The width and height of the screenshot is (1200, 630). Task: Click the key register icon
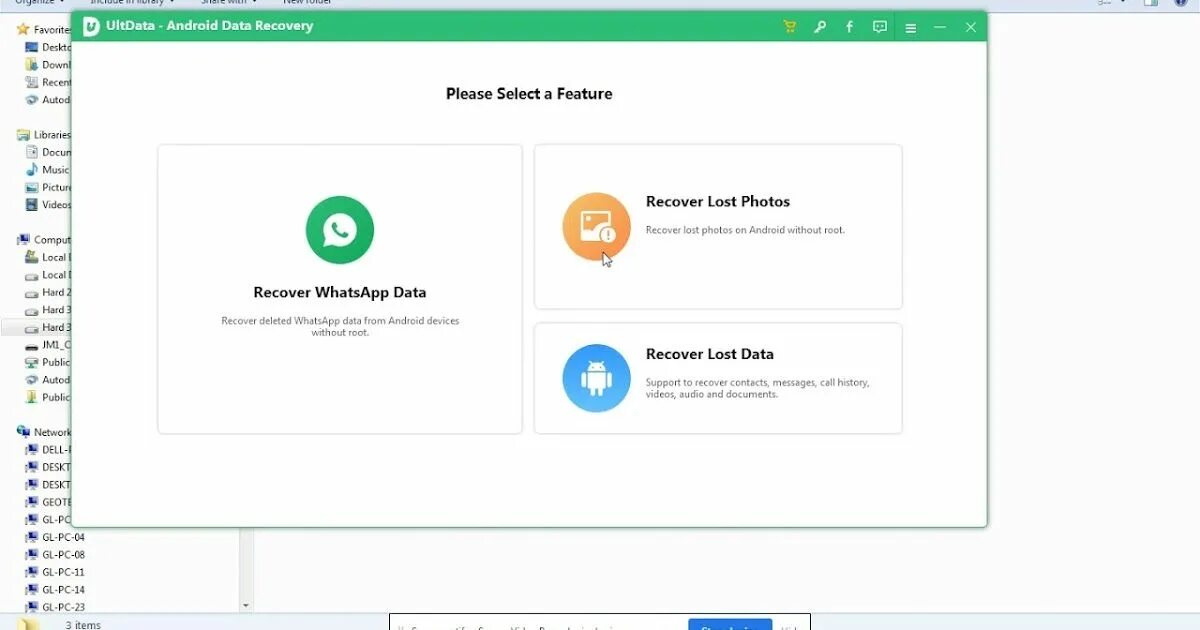click(x=819, y=27)
